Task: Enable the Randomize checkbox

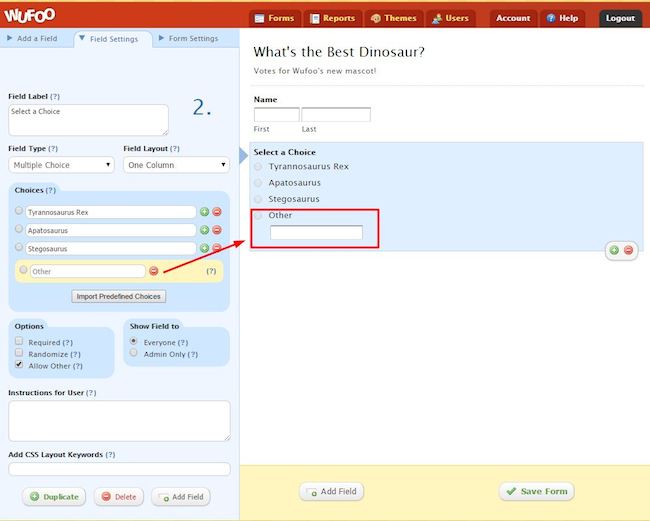Action: (19, 352)
